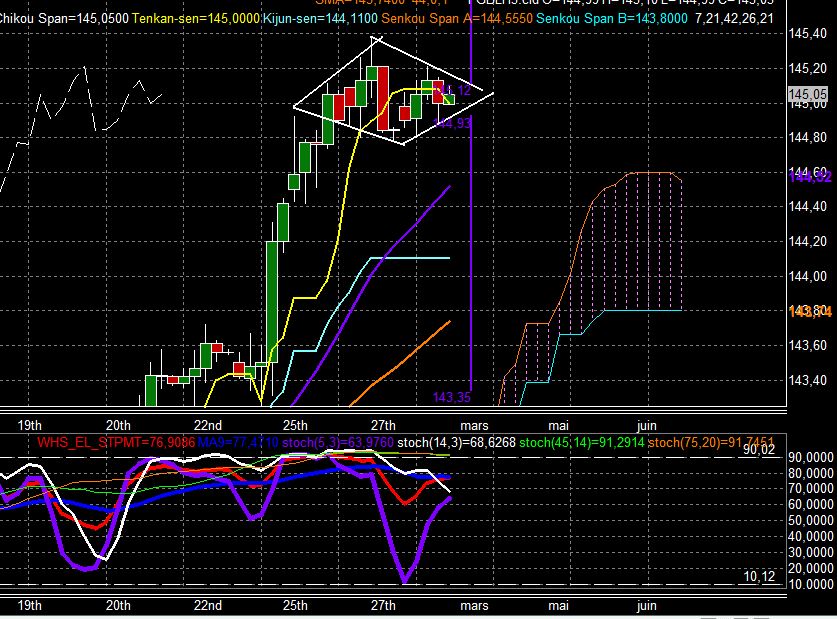Click the 145,40 price axis label

(808, 34)
